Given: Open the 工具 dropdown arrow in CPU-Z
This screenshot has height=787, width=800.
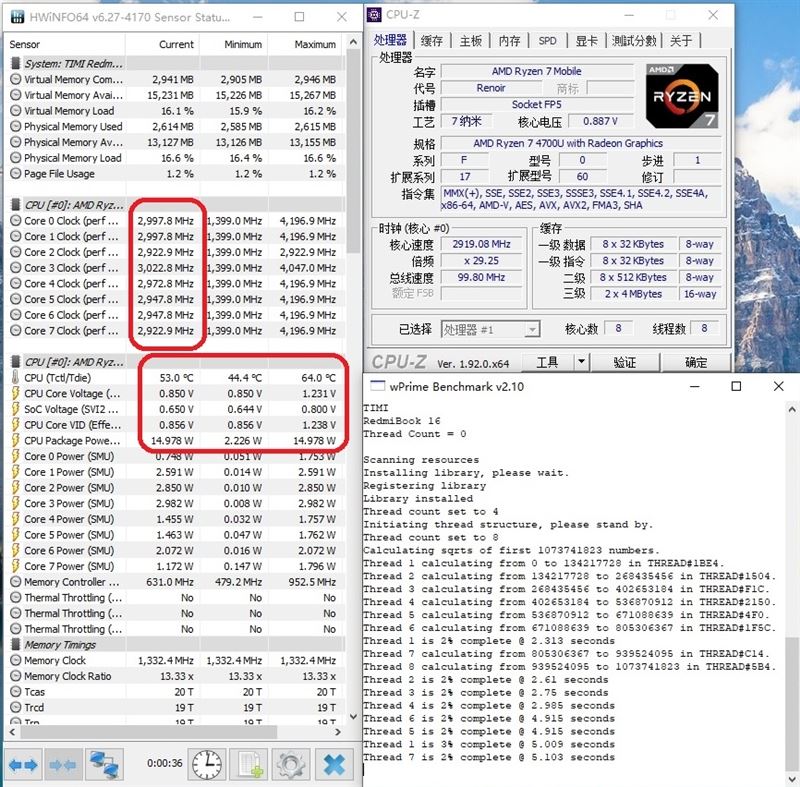Looking at the screenshot, I should [x=581, y=362].
